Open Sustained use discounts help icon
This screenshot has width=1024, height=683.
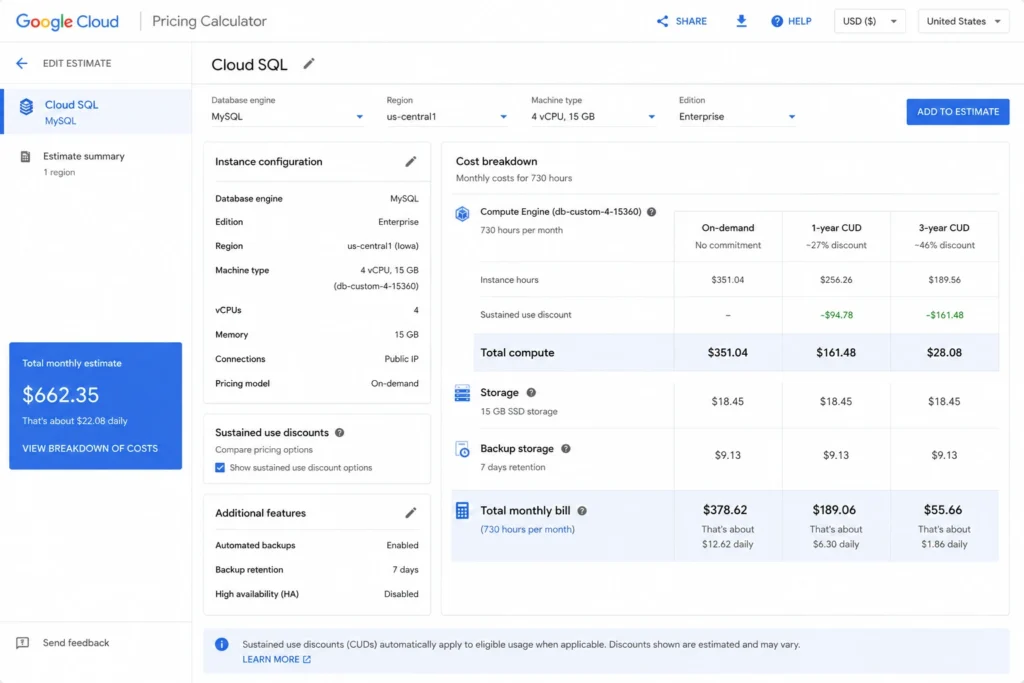(340, 432)
